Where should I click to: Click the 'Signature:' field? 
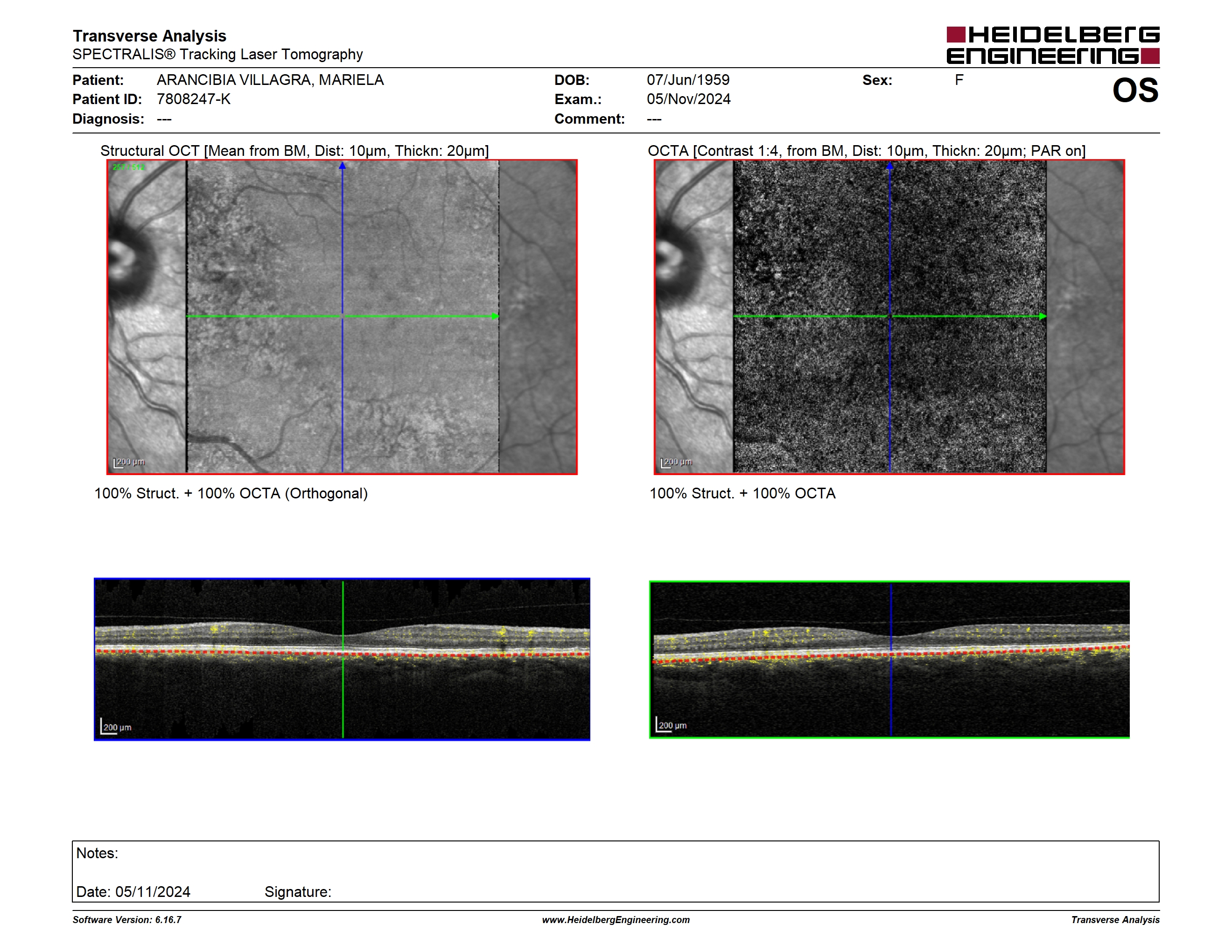[298, 892]
